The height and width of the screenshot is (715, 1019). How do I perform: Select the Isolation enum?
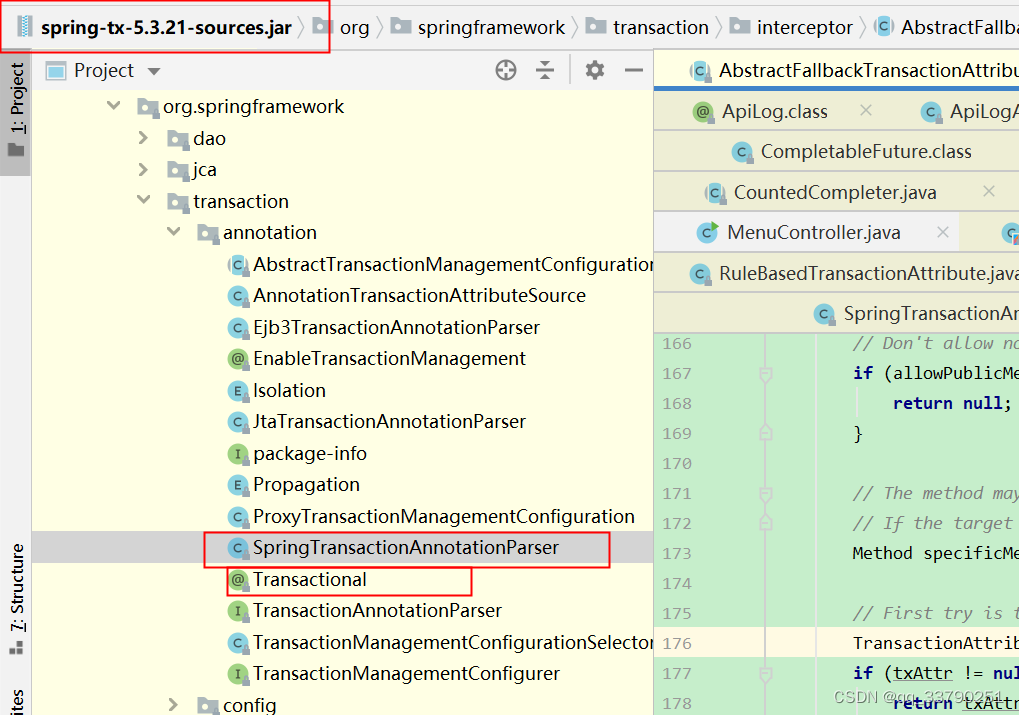tap(277, 391)
